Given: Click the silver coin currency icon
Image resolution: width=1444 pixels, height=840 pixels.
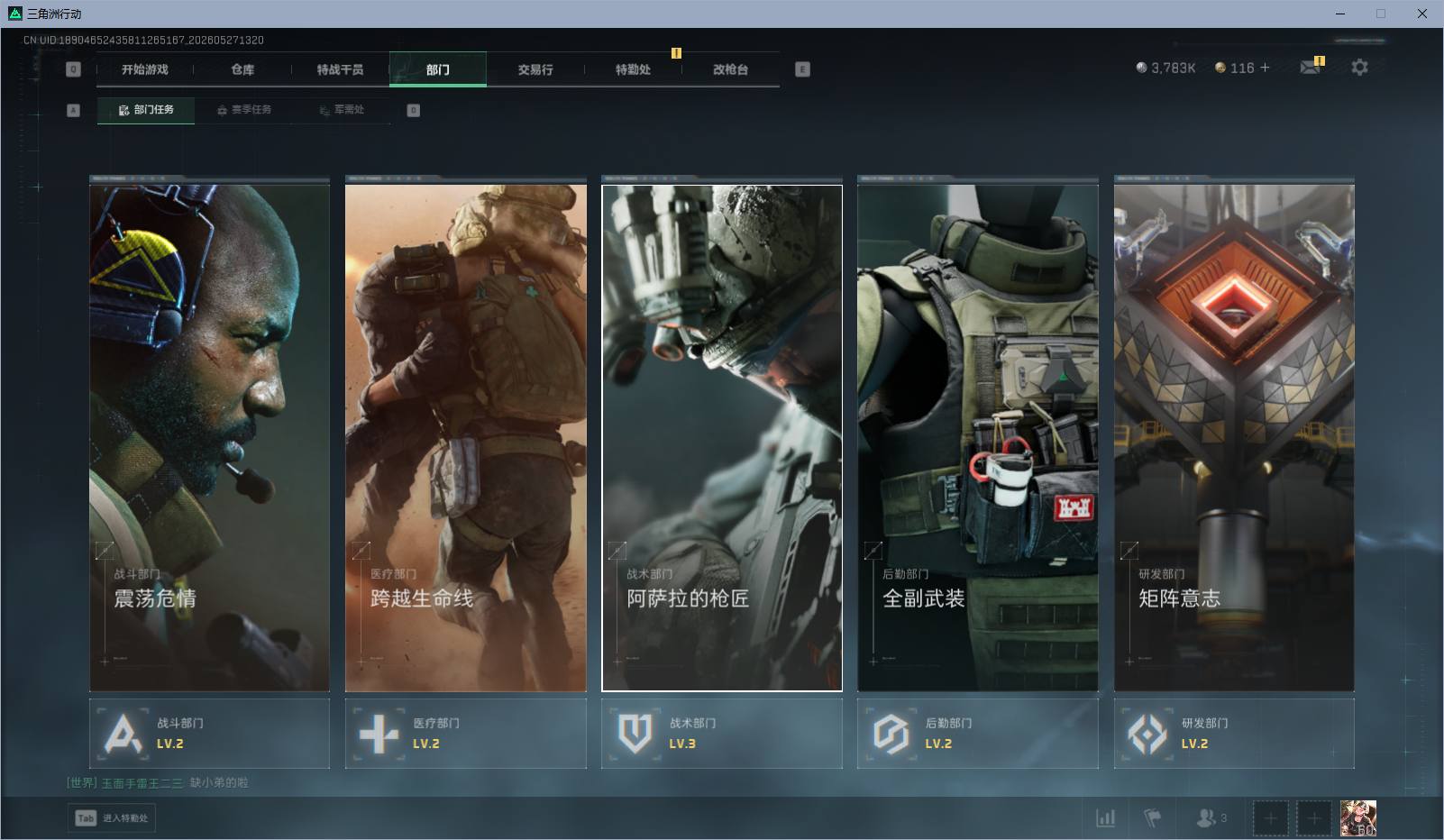Looking at the screenshot, I should click(x=1141, y=68).
